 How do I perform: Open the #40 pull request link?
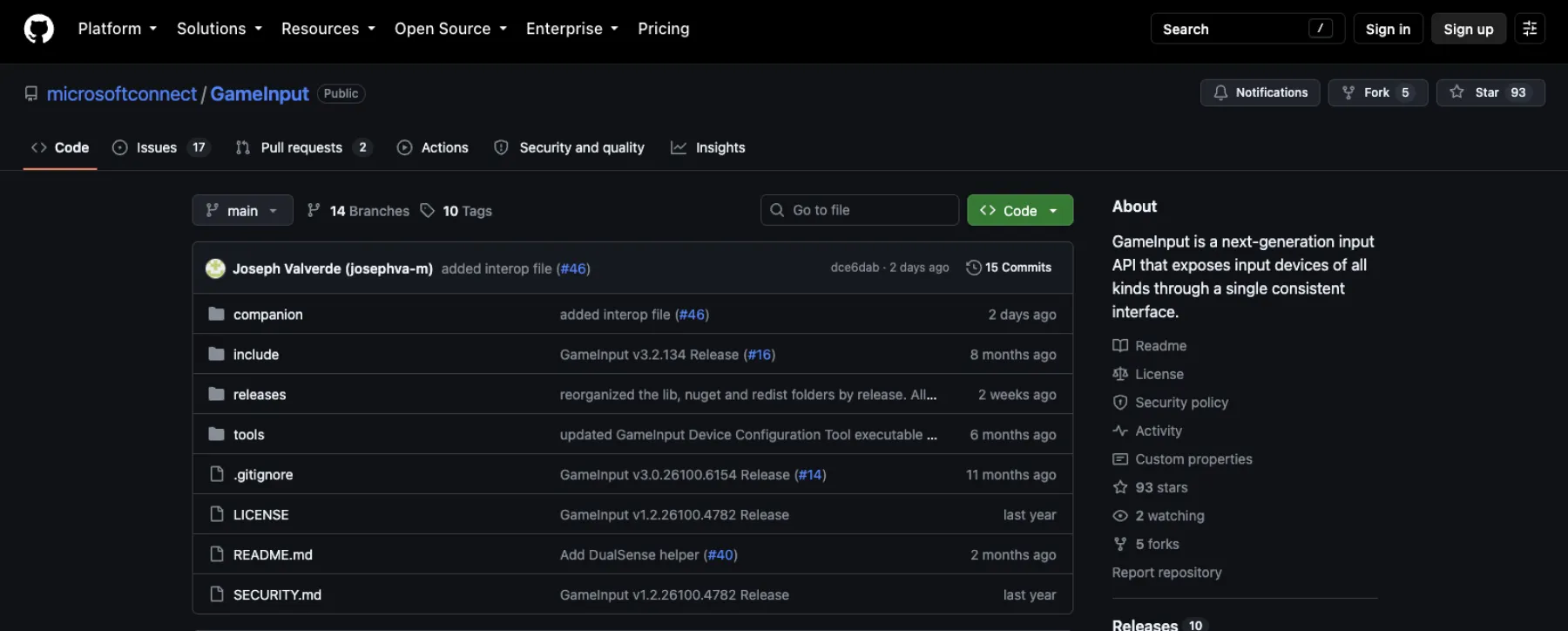[x=721, y=555]
